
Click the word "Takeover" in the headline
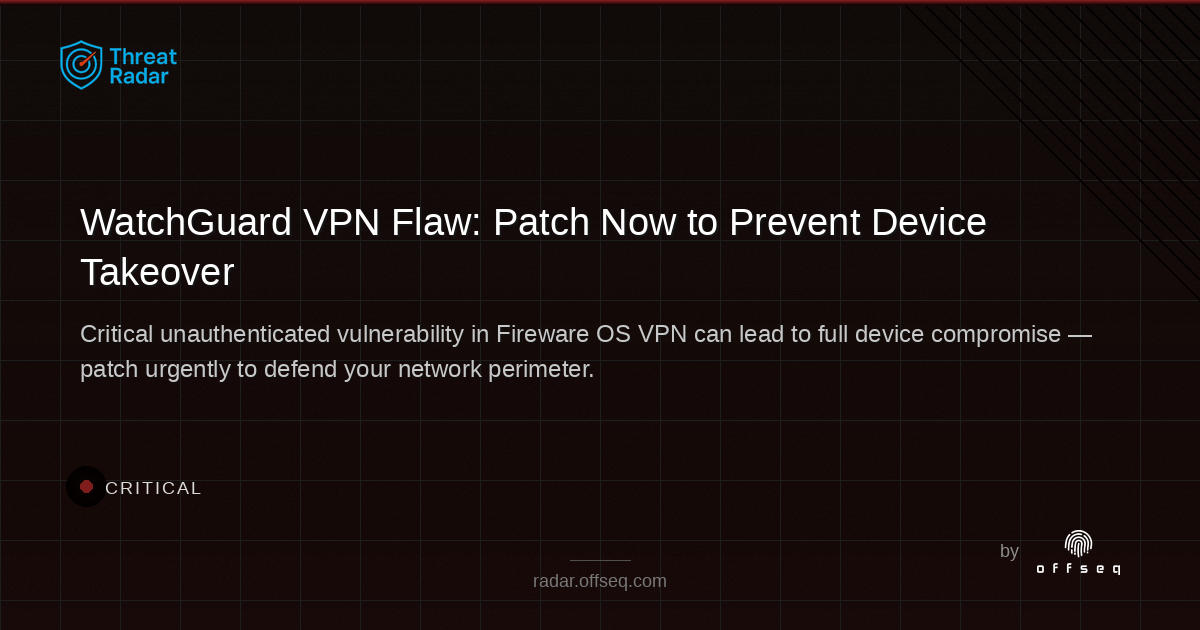157,272
